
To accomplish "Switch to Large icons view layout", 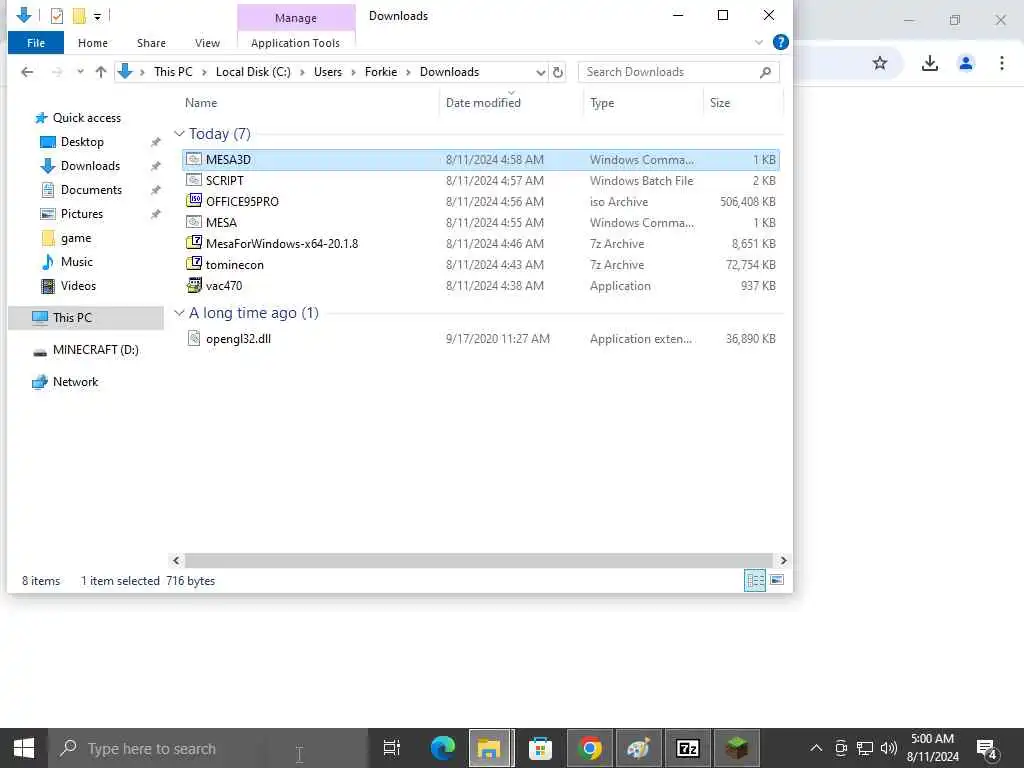I will click(776, 580).
